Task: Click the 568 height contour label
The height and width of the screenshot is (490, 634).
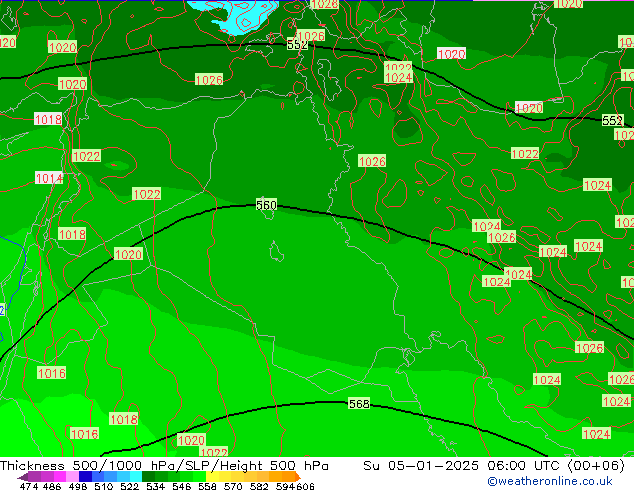Action: [x=359, y=403]
